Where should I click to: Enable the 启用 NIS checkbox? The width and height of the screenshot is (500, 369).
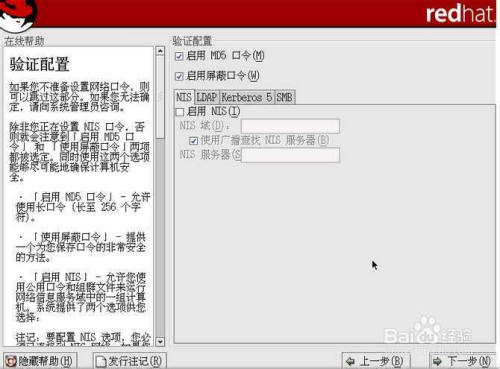click(x=180, y=112)
